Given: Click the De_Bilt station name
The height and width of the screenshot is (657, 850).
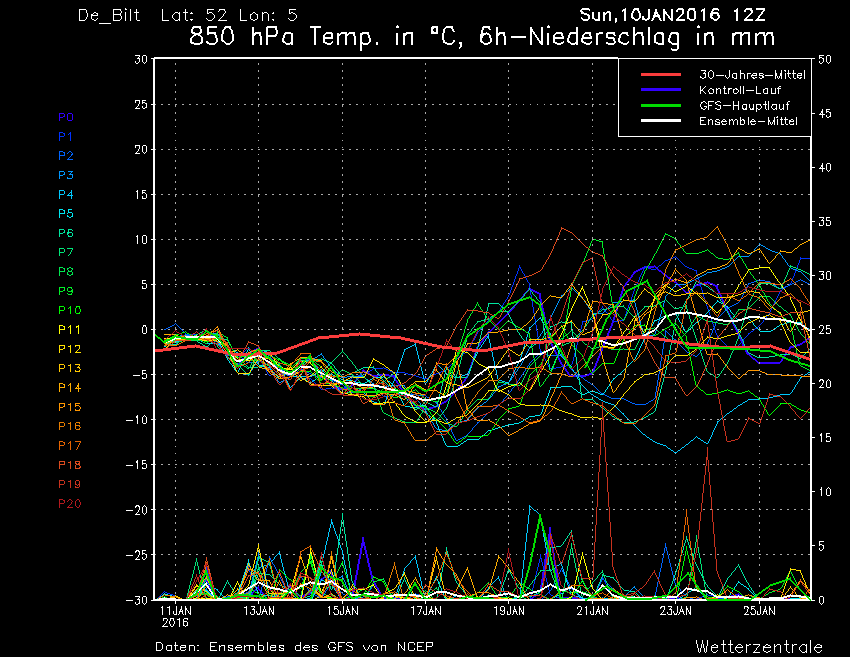Looking at the screenshot, I should (x=109, y=15).
